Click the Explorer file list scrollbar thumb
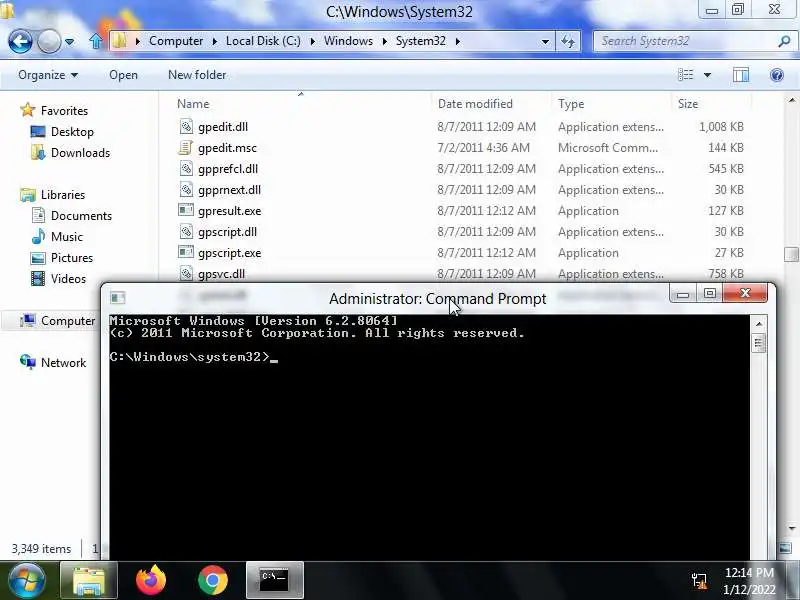 pos(791,254)
